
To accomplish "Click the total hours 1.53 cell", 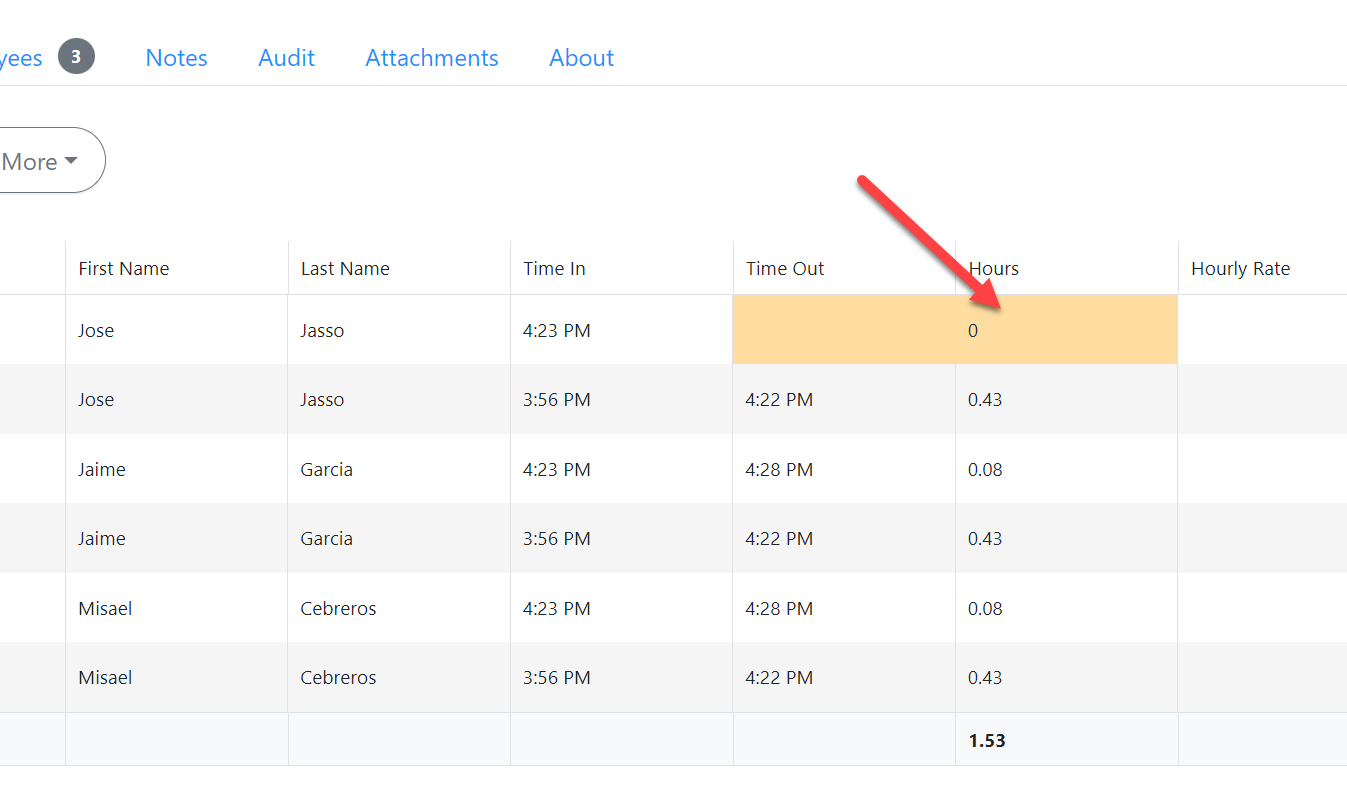I will click(987, 740).
